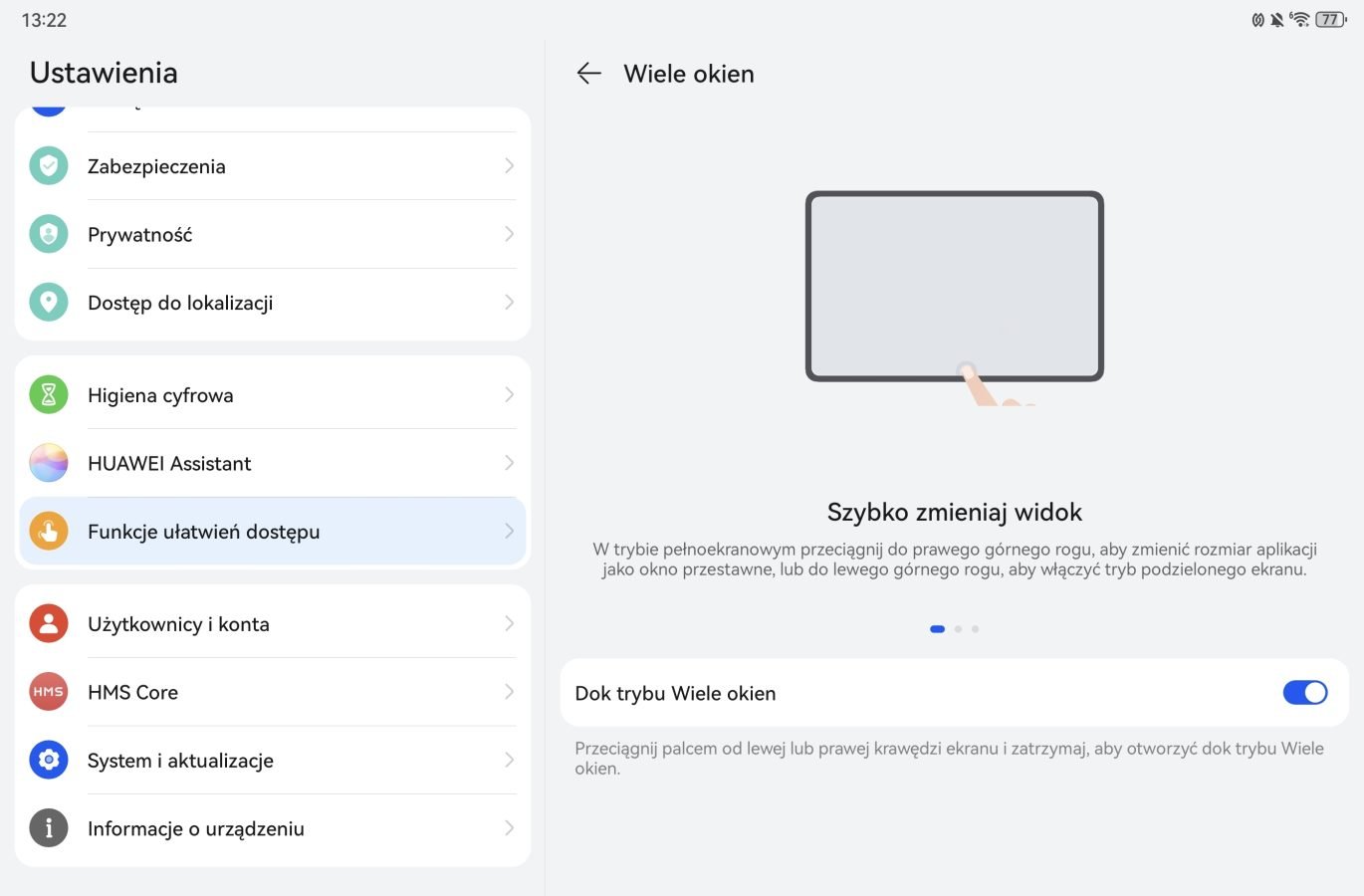Open the Funkcje ułatwień dostępu menu entry

pos(273,532)
